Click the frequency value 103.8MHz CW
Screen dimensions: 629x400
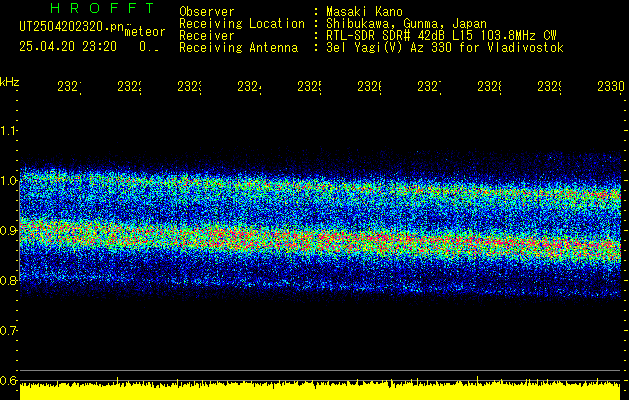tap(517, 36)
